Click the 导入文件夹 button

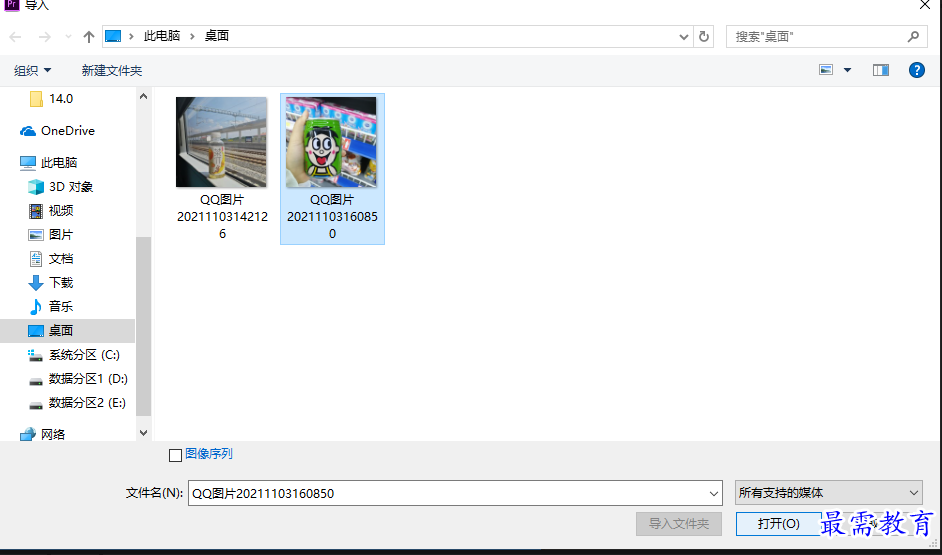[x=679, y=524]
